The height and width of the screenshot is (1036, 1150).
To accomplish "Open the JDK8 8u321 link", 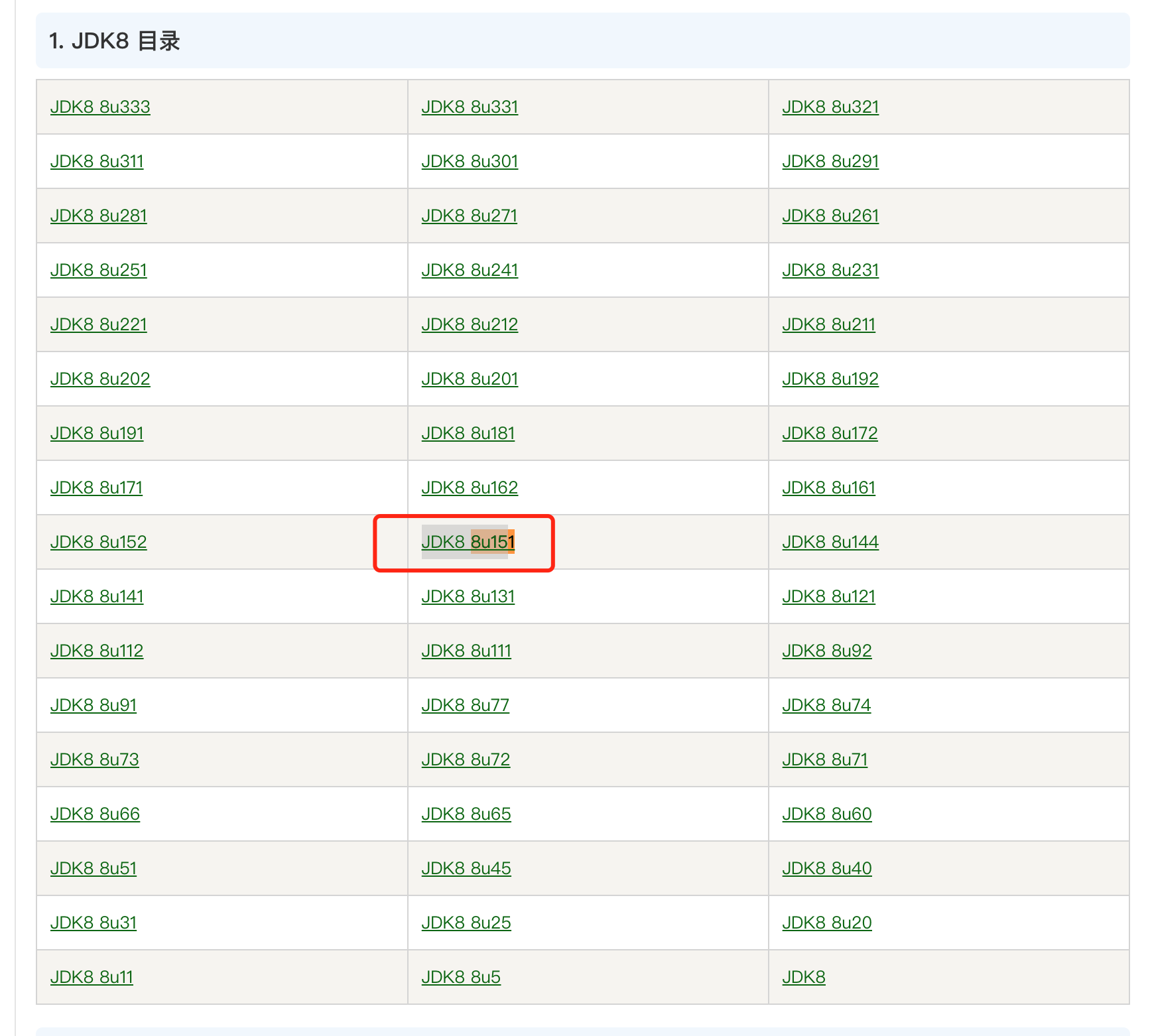I will pos(830,107).
